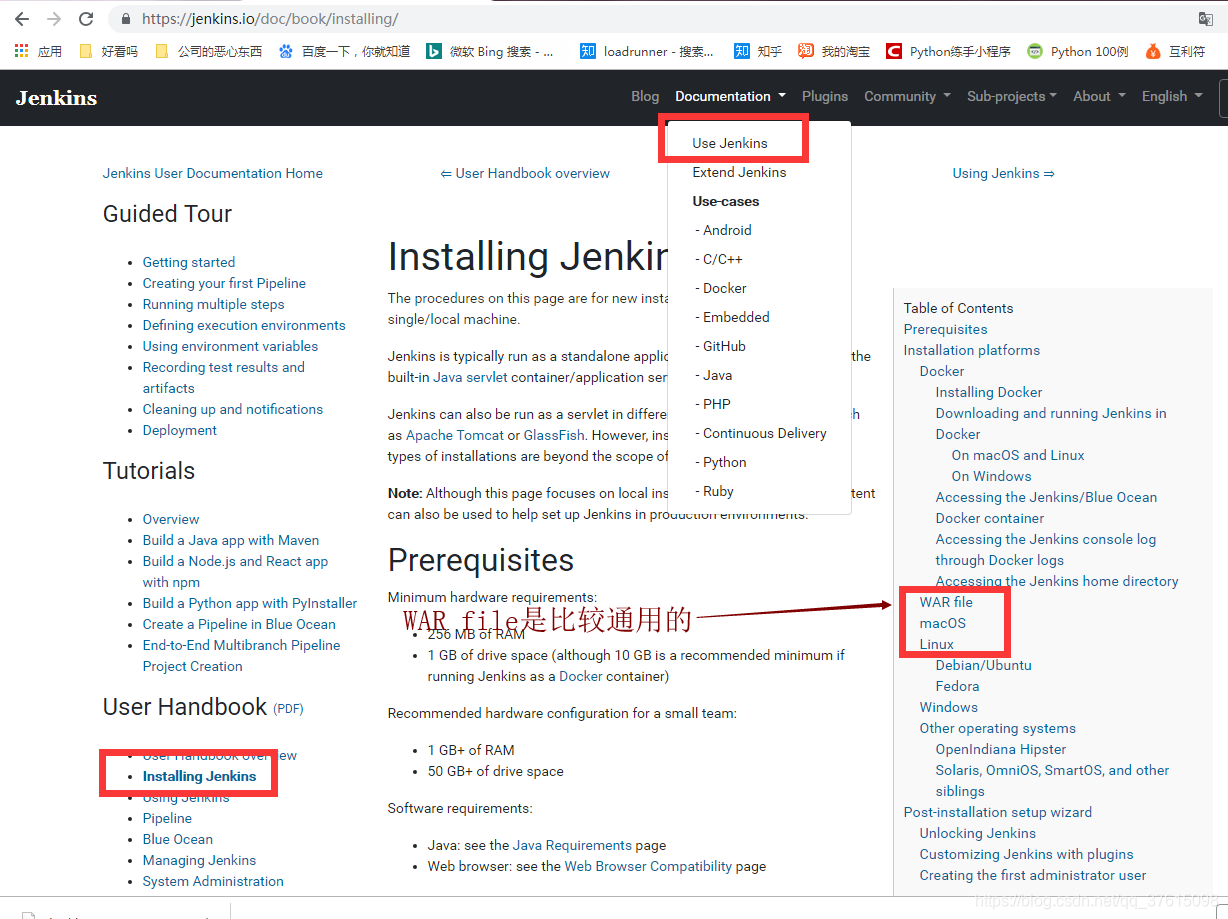Open Managing Jenkins handbook link
Viewport: 1228px width, 919px height.
point(199,860)
